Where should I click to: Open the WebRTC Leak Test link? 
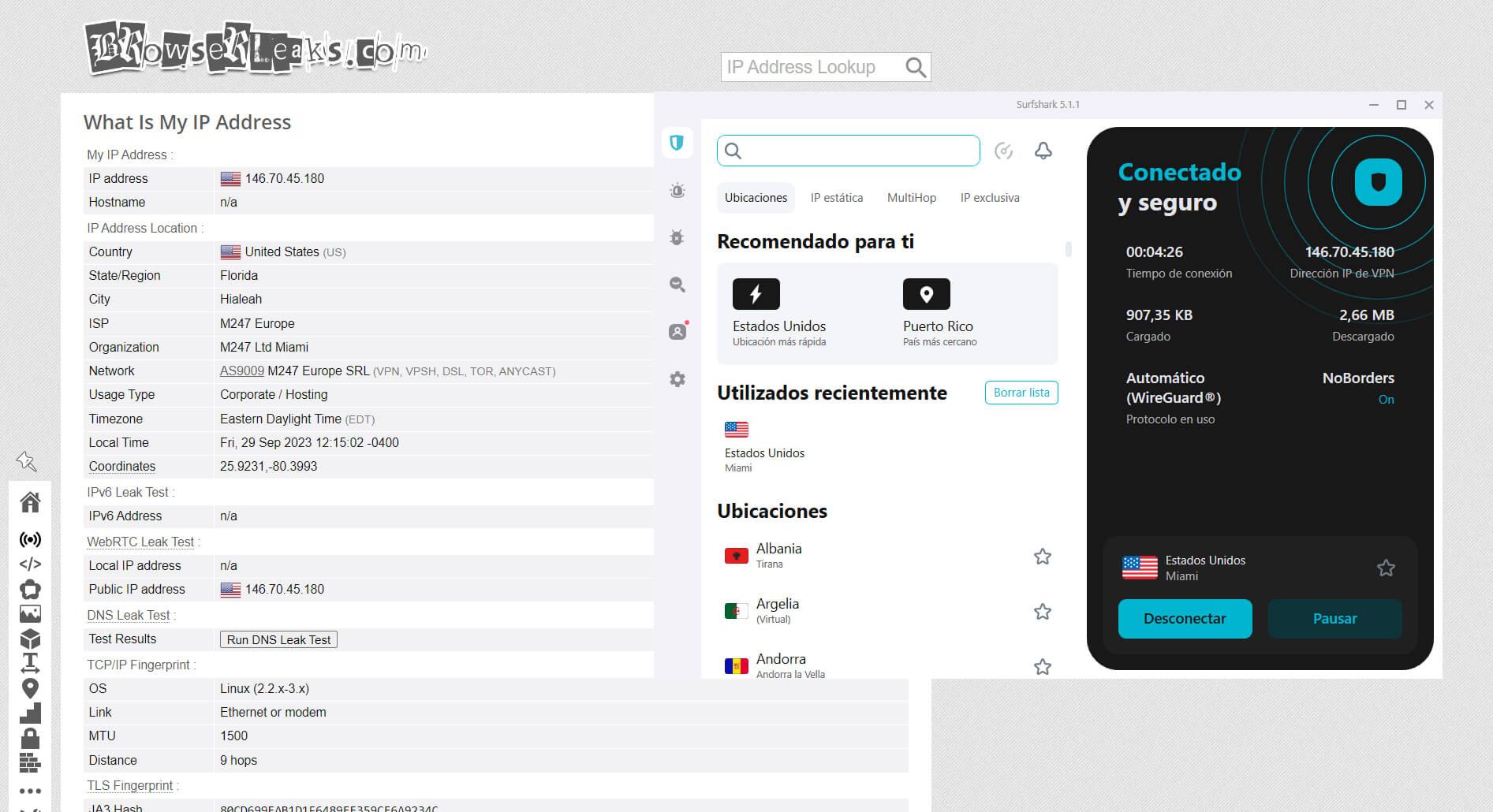[x=140, y=542]
